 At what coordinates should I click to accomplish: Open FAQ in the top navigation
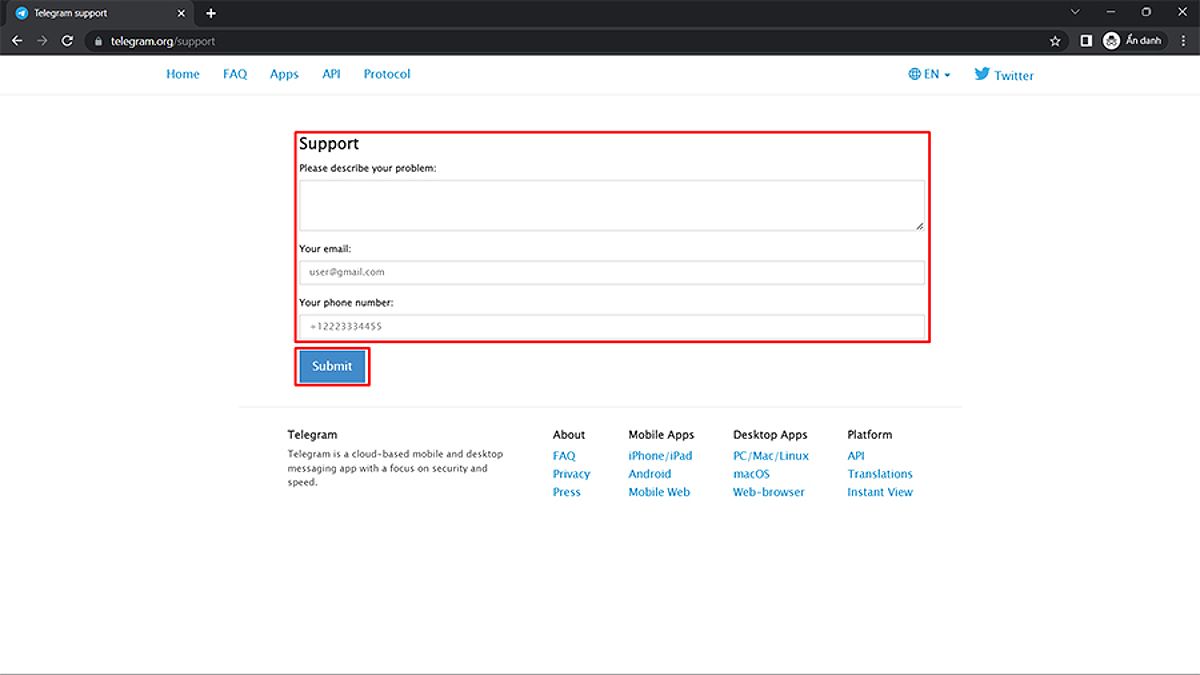click(235, 74)
